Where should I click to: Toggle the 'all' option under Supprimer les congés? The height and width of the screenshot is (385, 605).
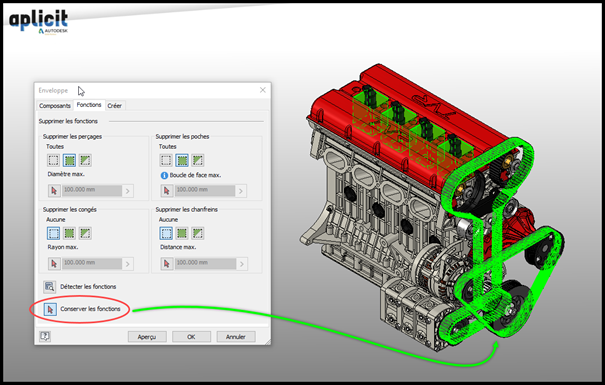tap(69, 233)
